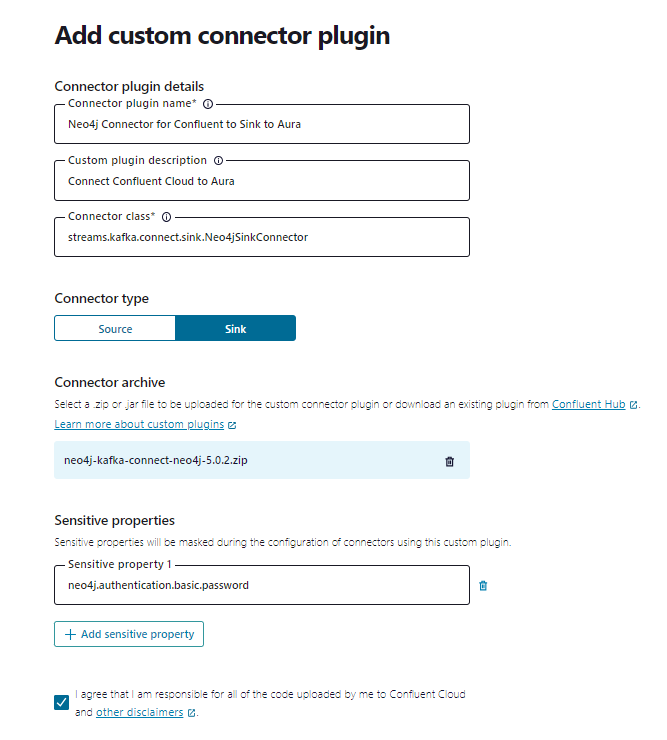Click external link icon after custom plugins link
Viewport: 667px width, 740px height.
[x=232, y=425]
